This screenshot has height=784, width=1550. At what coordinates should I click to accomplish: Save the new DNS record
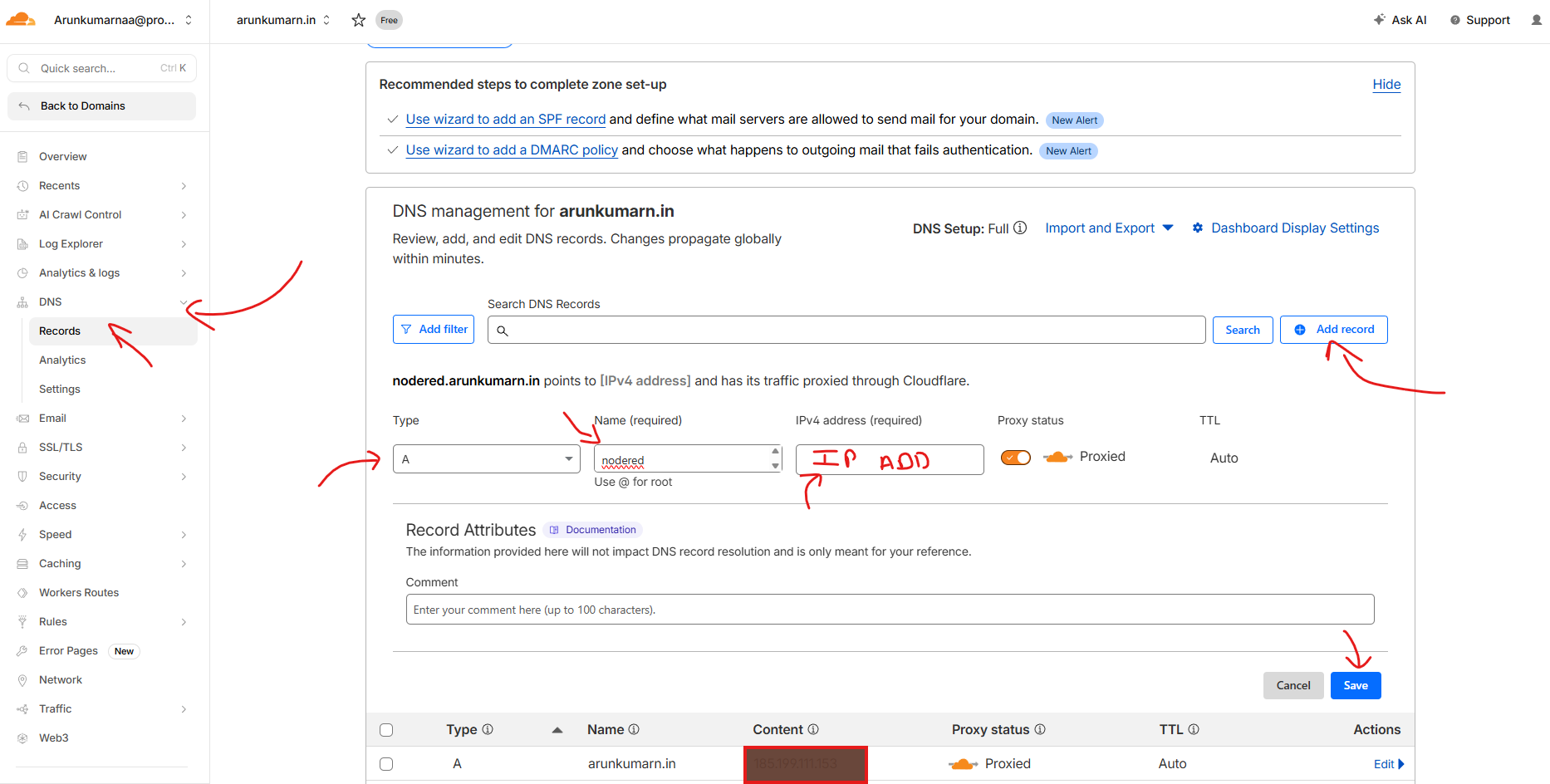(1355, 685)
